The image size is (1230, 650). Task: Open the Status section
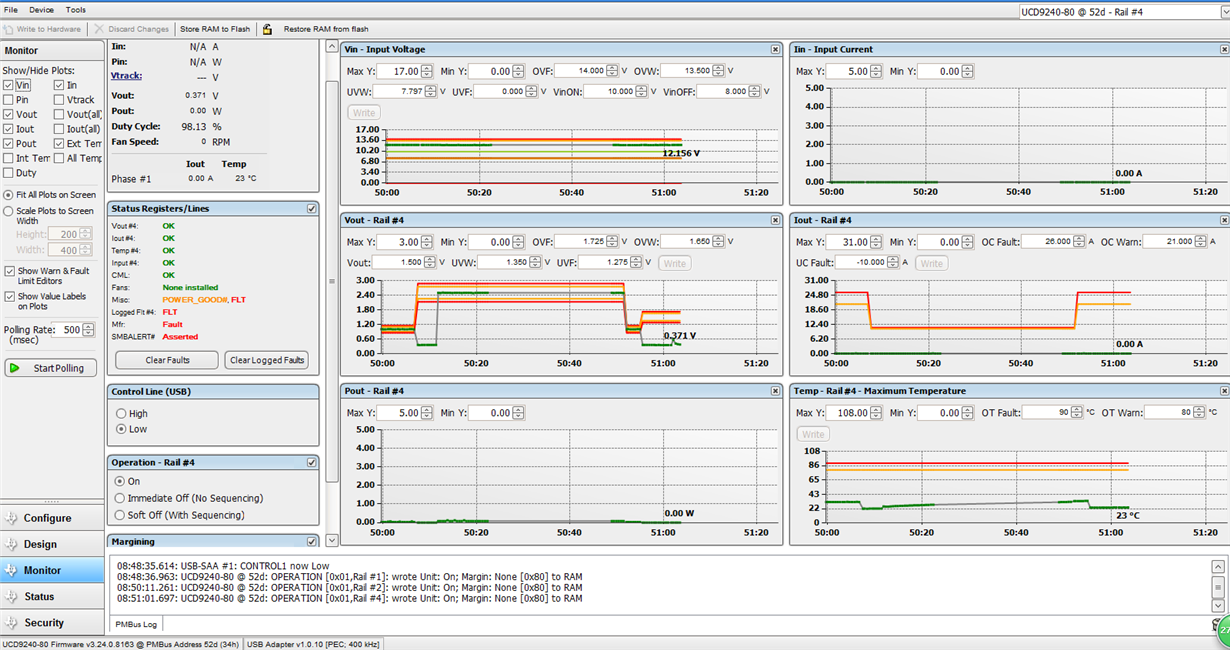coord(51,596)
